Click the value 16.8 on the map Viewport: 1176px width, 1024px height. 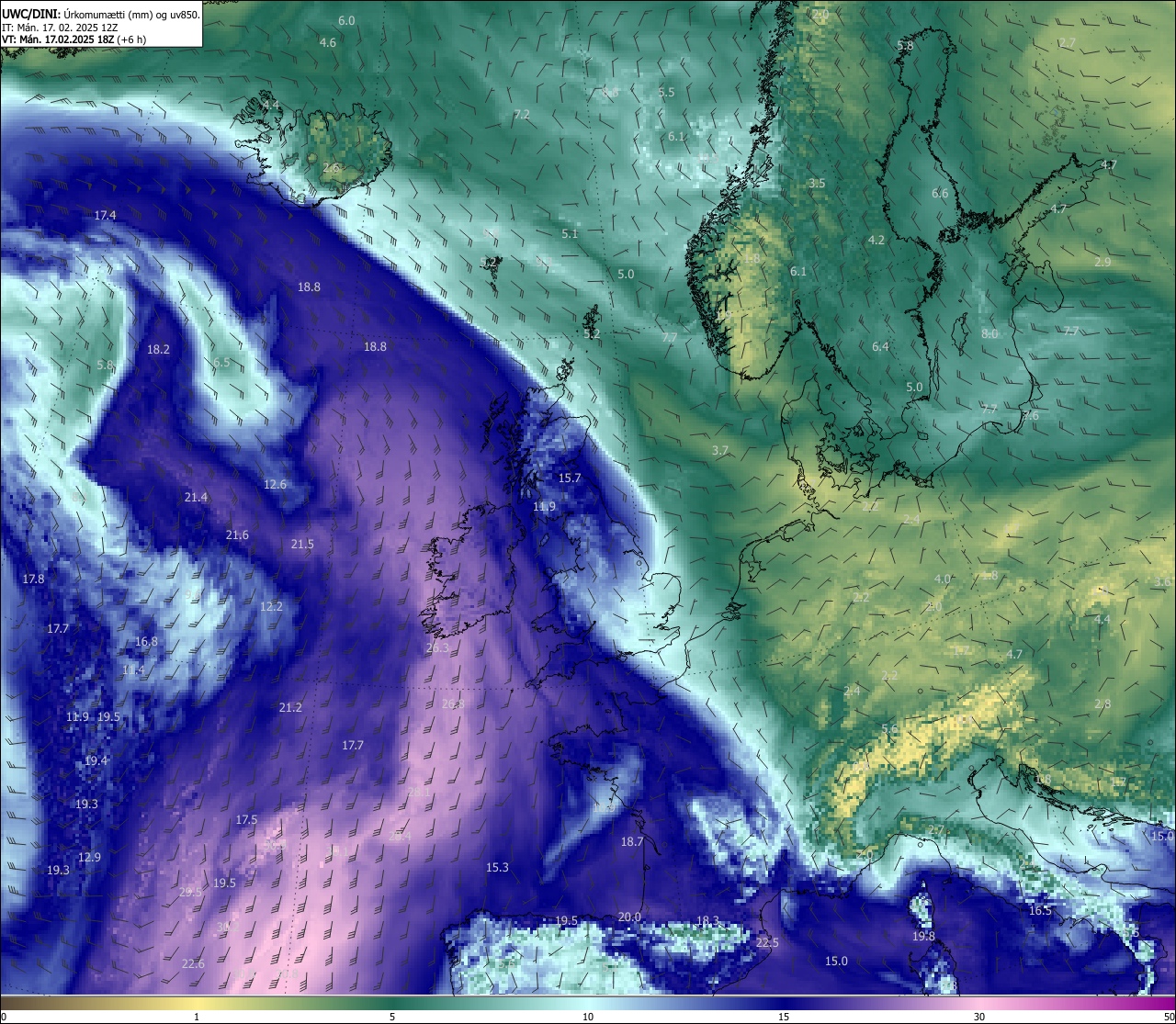click(146, 642)
